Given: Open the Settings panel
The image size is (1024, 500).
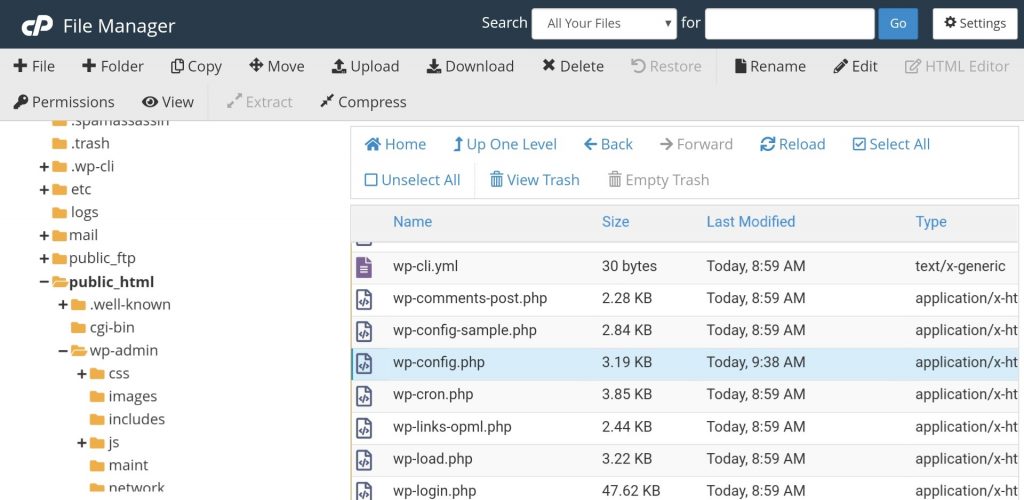Looking at the screenshot, I should click(x=974, y=23).
